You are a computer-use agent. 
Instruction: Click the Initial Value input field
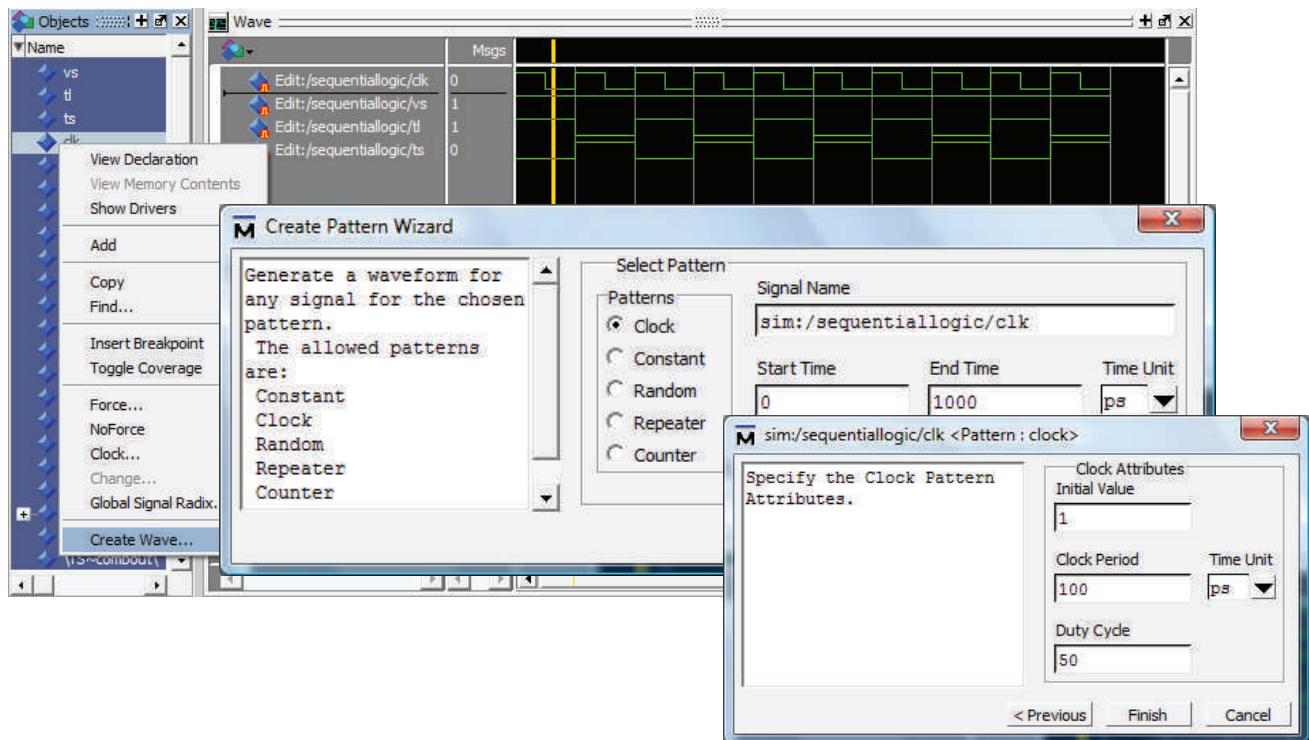tap(1122, 517)
